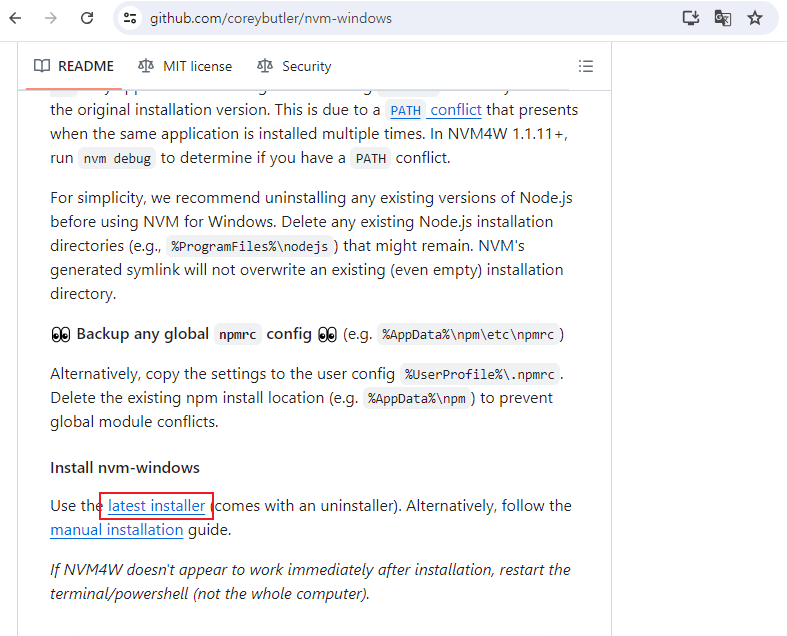
Task: Translate this page icon
Action: [x=723, y=19]
